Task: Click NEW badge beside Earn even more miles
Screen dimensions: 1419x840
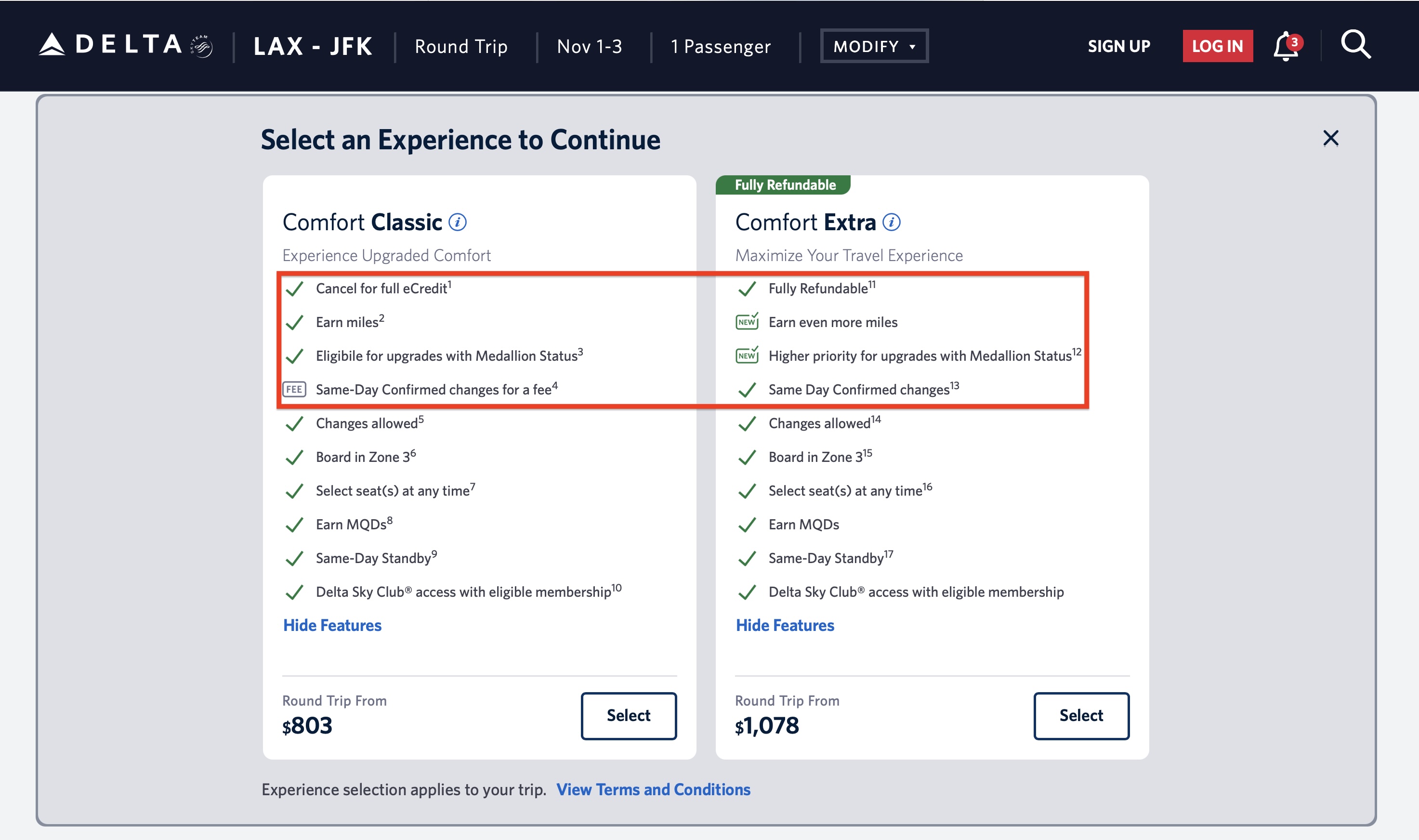Action: click(x=747, y=322)
